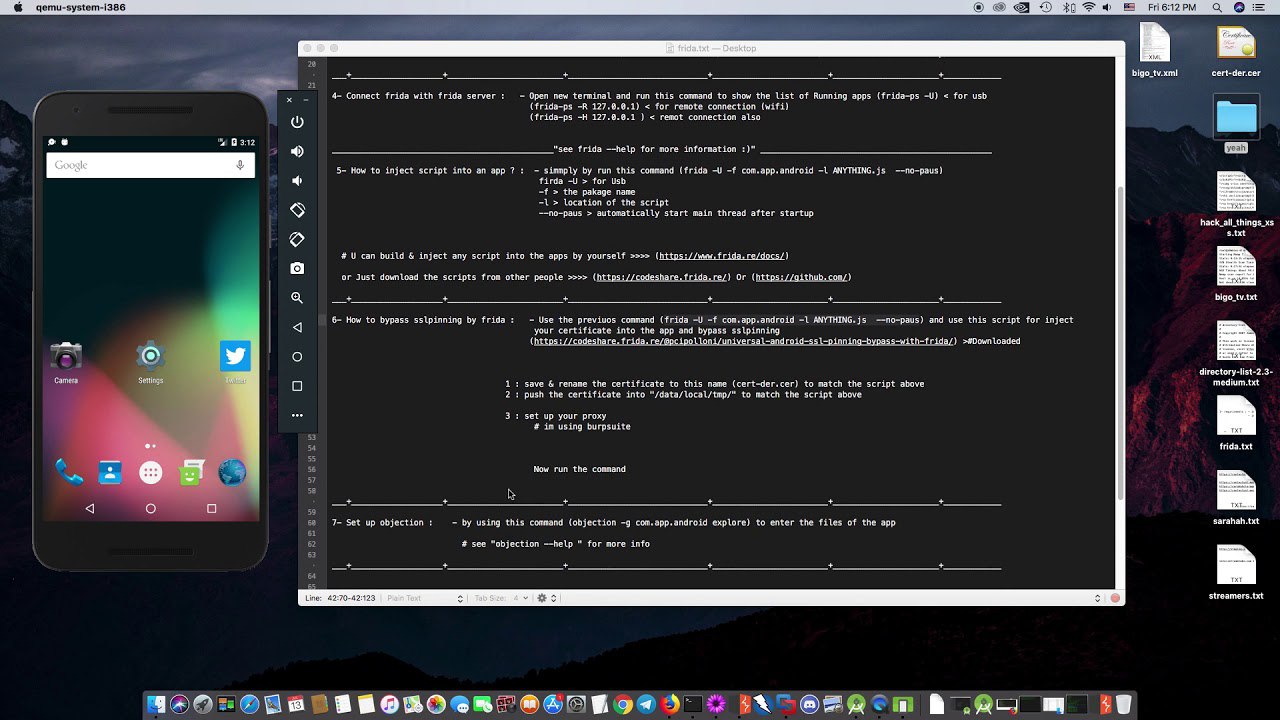The image size is (1280, 720).
Task: Follow the https://codeshare.frida.re/ link
Action: click(661, 277)
